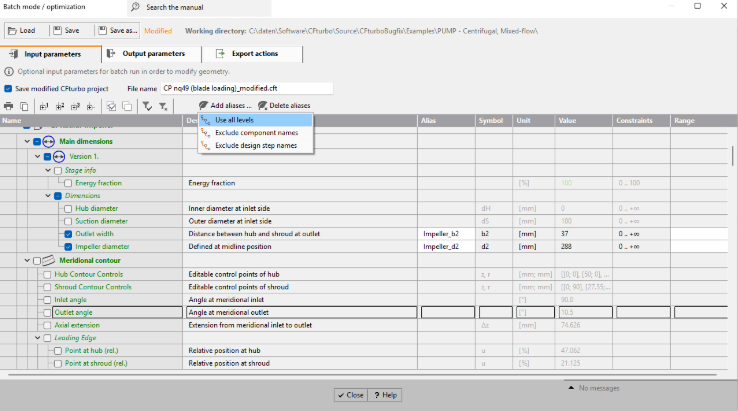Check the Inlet angle checkbox
The width and height of the screenshot is (738, 411).
47,300
